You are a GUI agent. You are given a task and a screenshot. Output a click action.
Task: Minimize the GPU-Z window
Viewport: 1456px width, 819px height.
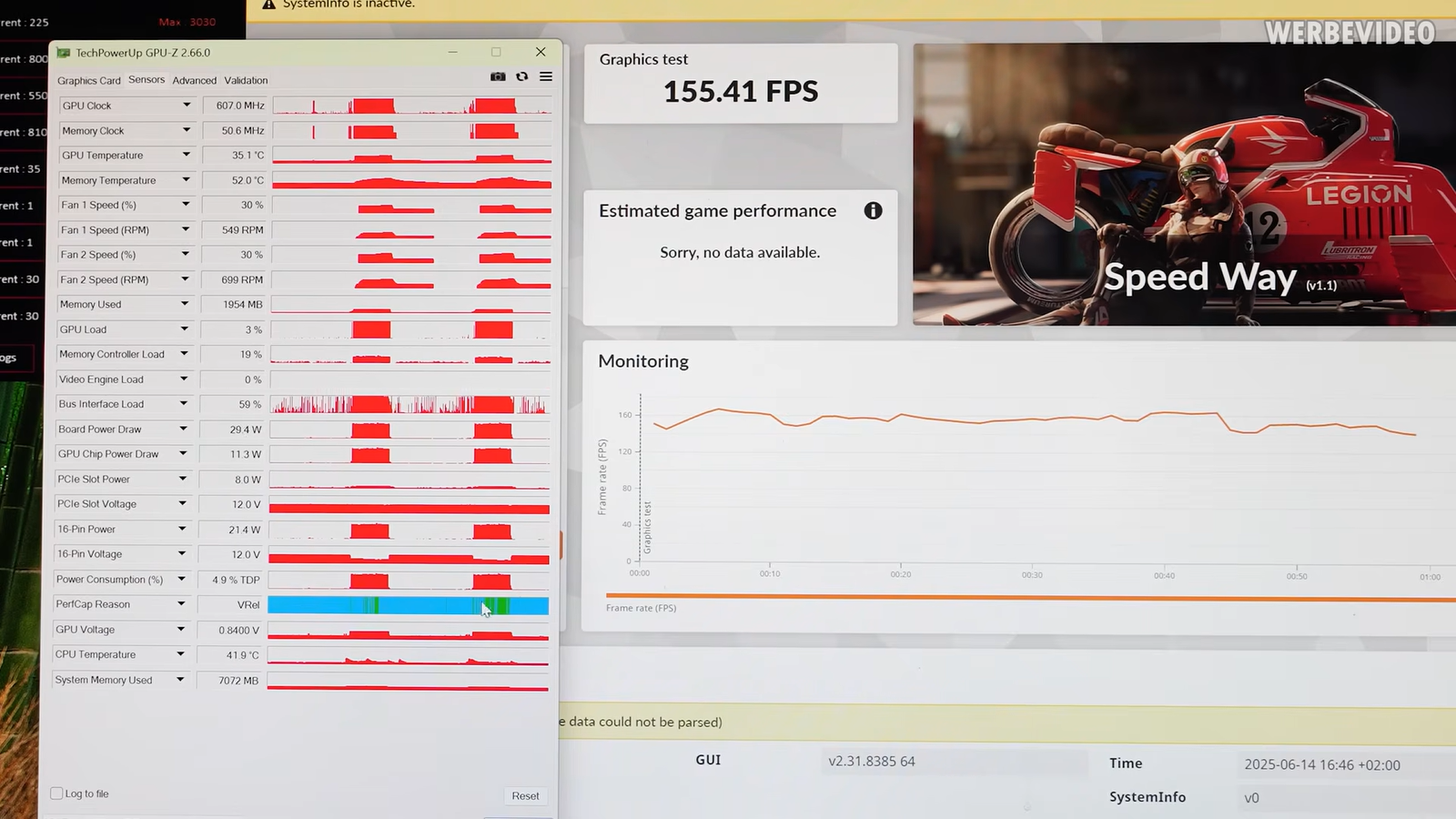452,52
